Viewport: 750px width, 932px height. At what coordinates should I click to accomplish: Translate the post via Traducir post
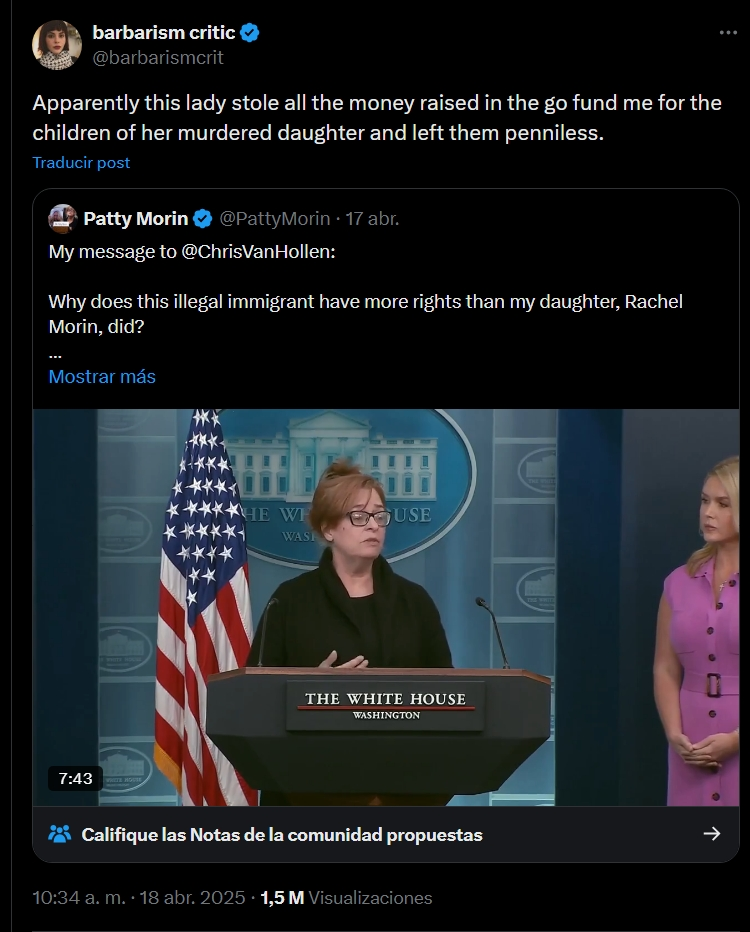[x=81, y=162]
